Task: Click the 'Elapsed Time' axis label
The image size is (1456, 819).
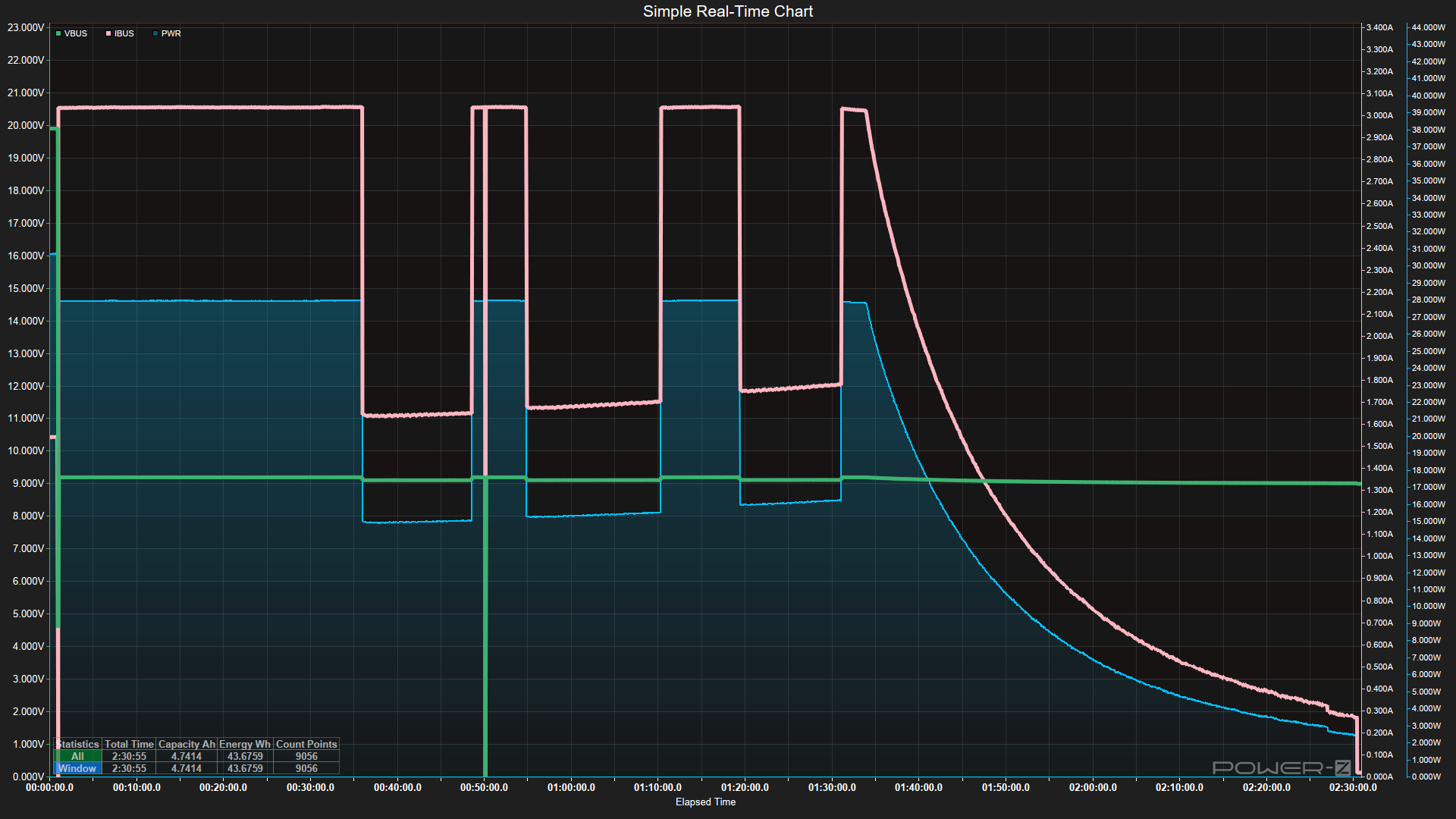Action: click(705, 802)
